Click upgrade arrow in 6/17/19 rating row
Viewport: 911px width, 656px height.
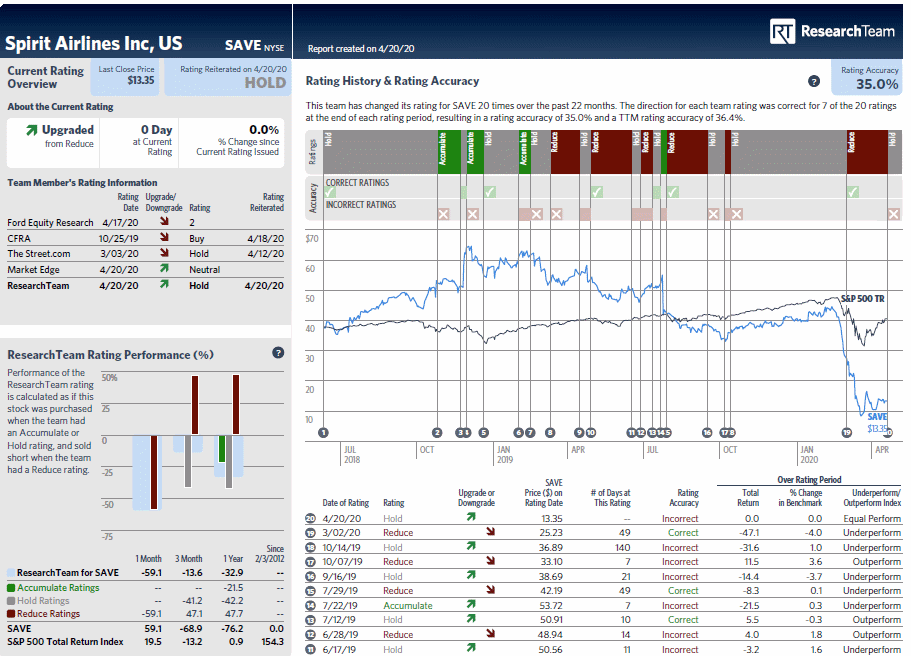click(x=471, y=648)
